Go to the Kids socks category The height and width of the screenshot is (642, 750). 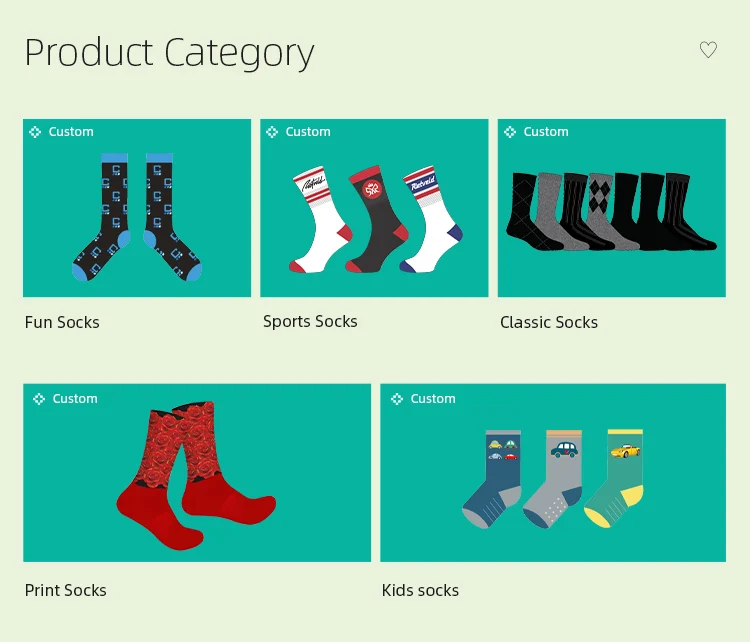[x=420, y=590]
